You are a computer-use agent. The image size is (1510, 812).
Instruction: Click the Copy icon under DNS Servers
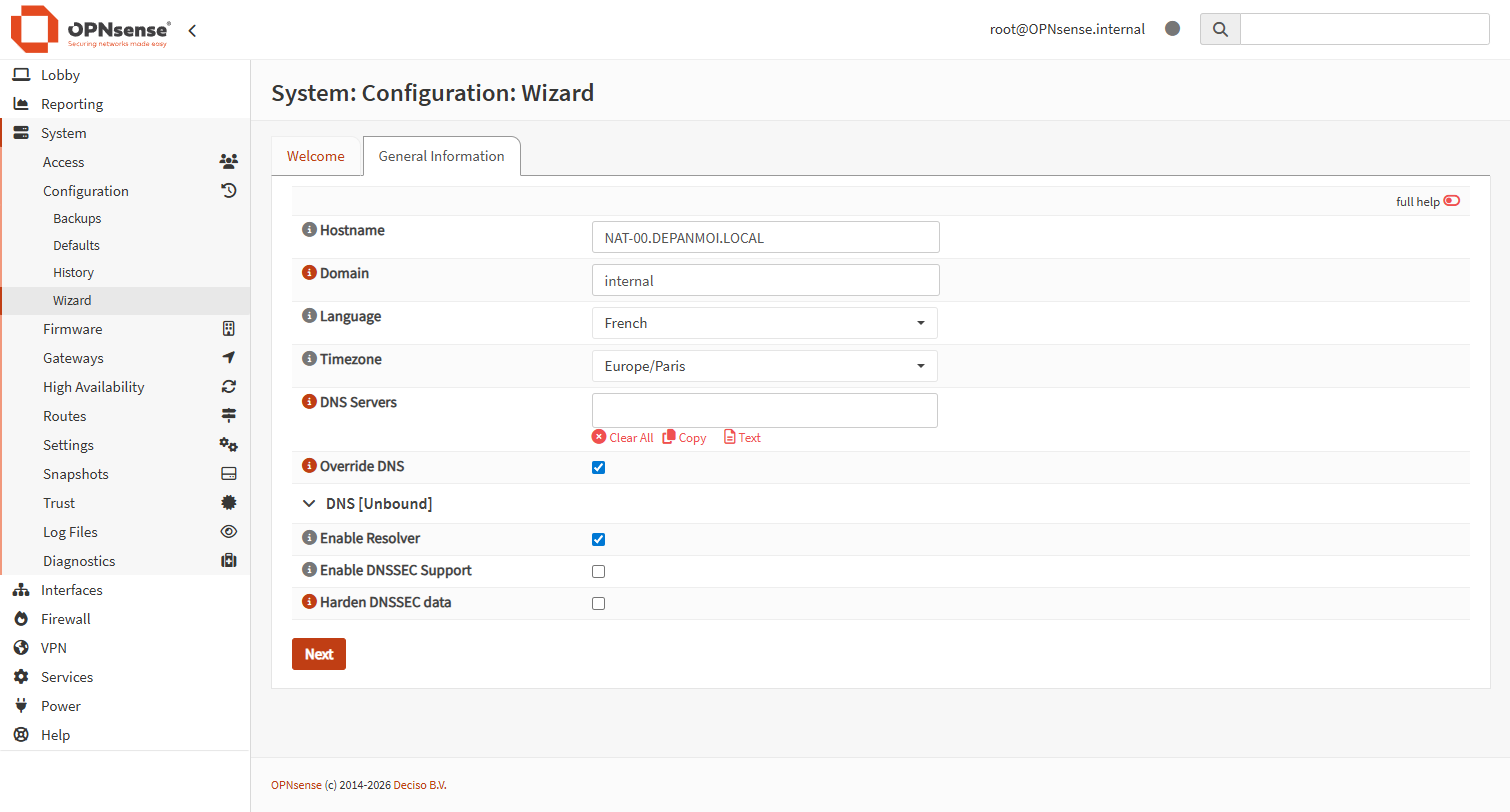(x=670, y=437)
